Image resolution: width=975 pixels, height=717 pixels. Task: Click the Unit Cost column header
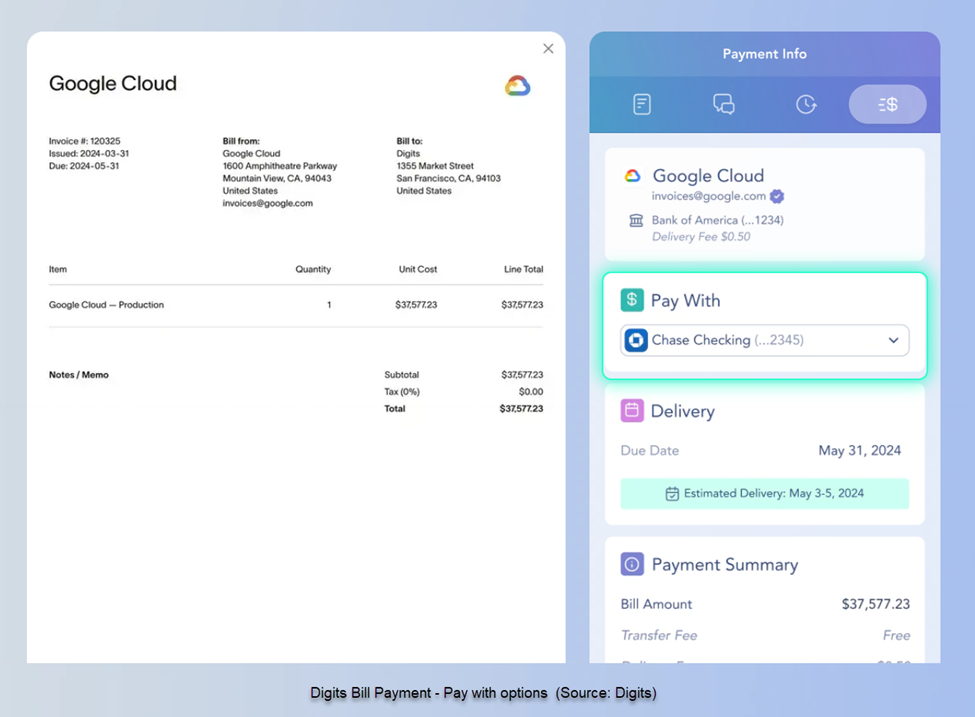[418, 269]
